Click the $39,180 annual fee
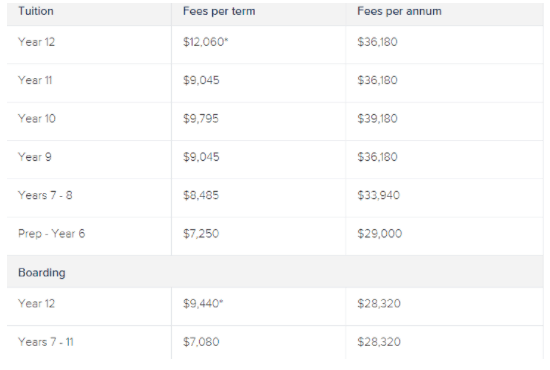 [x=377, y=119]
